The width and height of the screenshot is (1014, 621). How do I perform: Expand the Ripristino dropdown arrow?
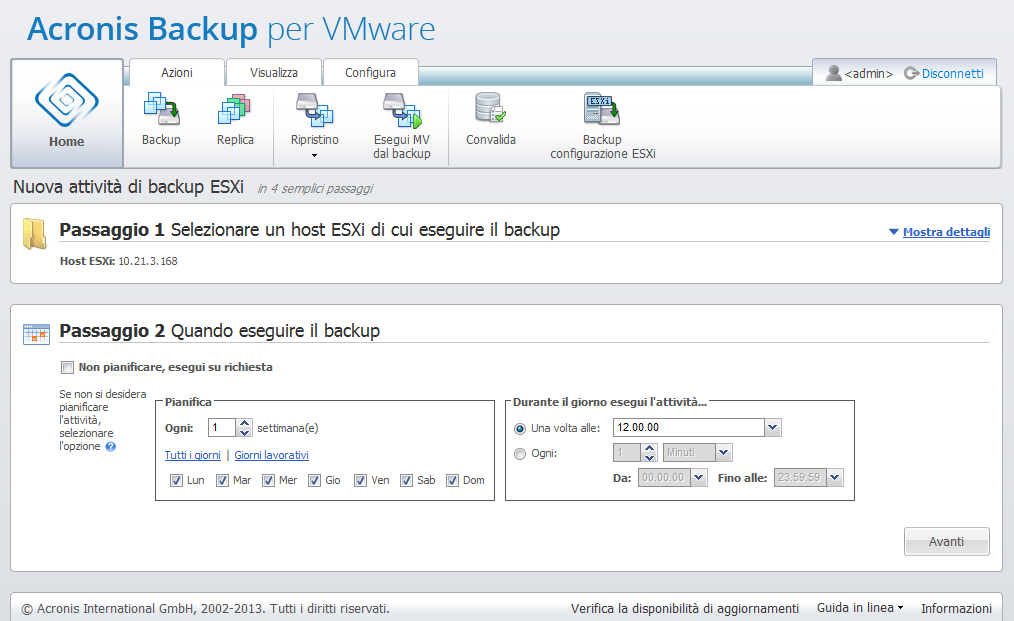tap(314, 155)
